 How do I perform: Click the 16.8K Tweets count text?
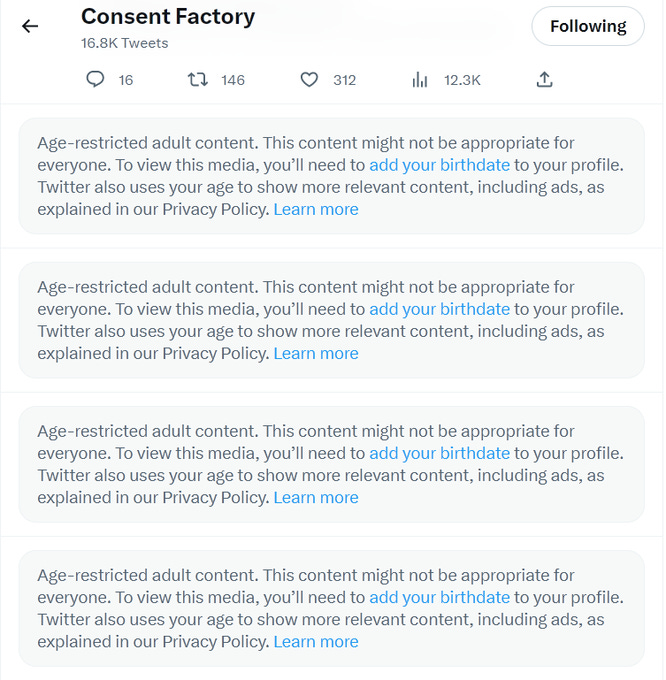tap(125, 43)
